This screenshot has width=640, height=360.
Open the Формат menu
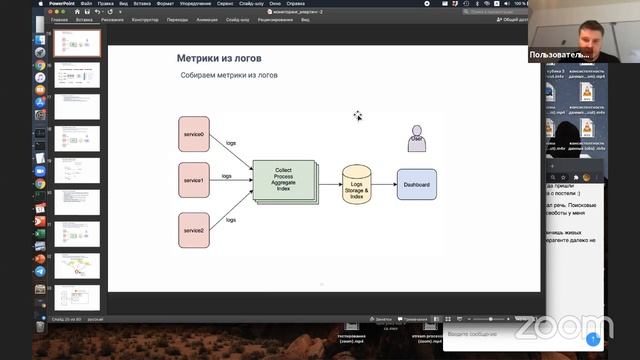point(165,3)
